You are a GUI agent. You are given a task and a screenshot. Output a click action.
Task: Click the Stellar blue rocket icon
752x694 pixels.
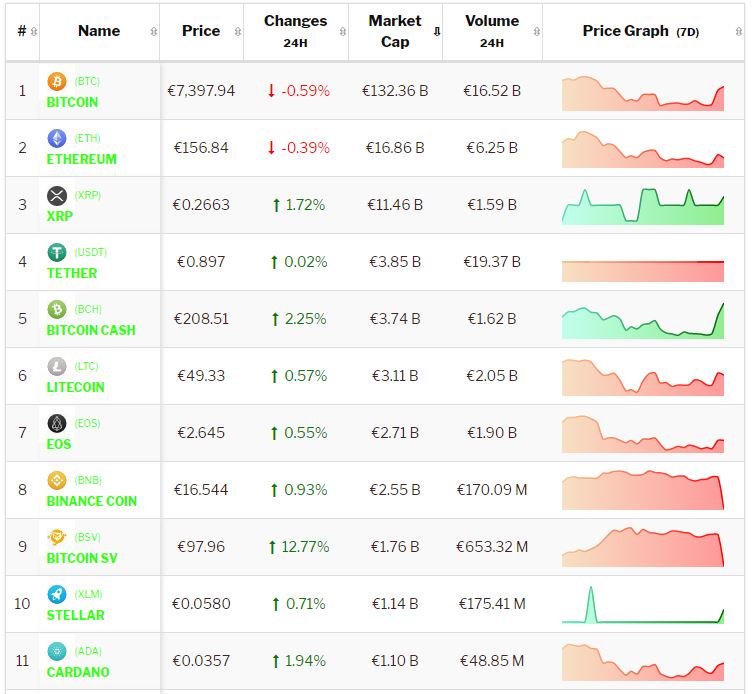57,594
